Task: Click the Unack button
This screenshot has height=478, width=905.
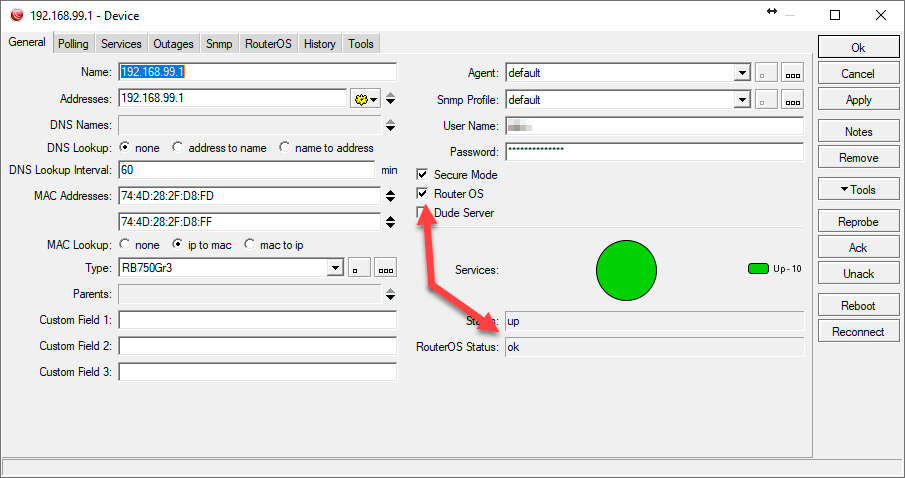Action: (x=858, y=274)
